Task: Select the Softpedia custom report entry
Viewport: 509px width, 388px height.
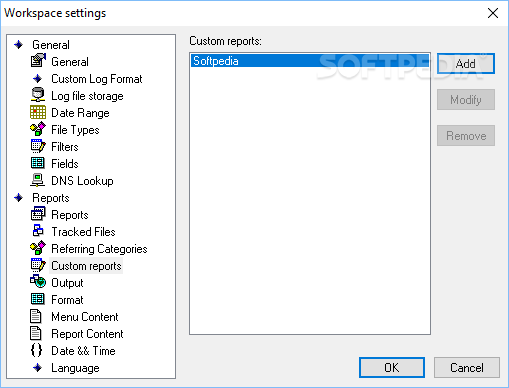Action: [310, 61]
